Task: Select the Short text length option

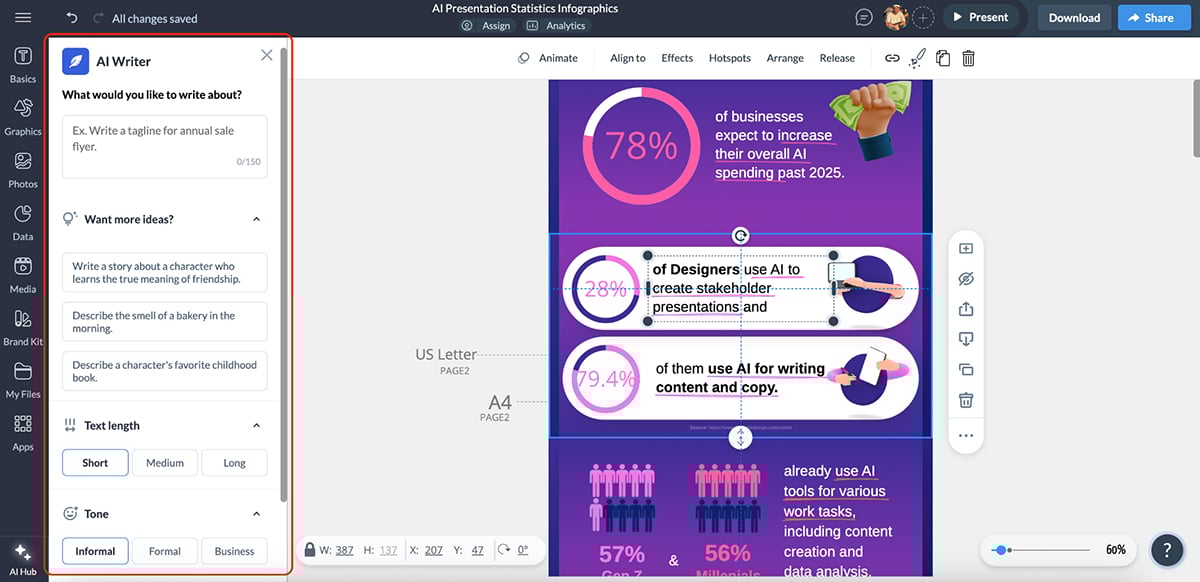Action: coord(95,462)
